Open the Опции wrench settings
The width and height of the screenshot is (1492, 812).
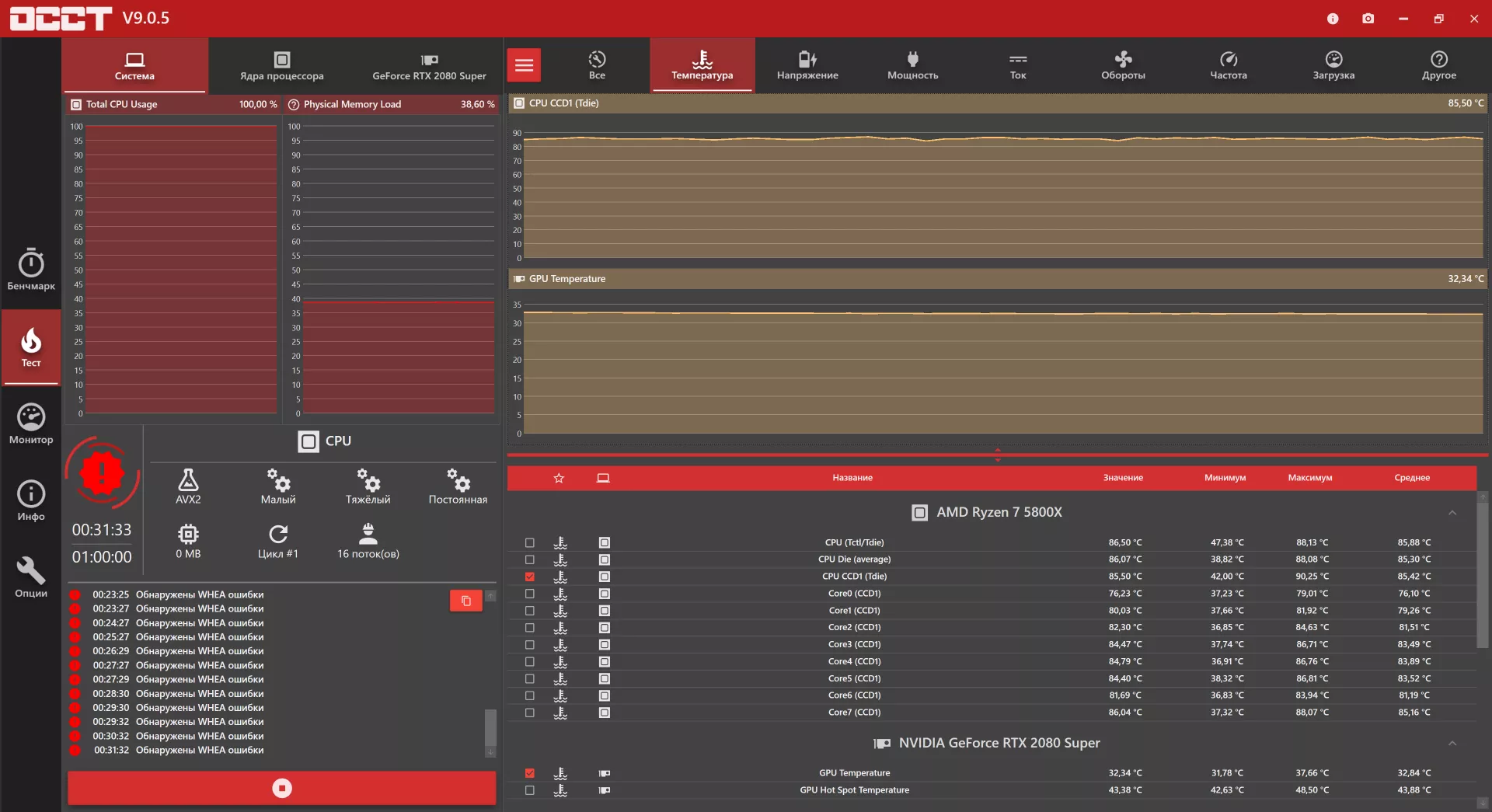(x=31, y=577)
